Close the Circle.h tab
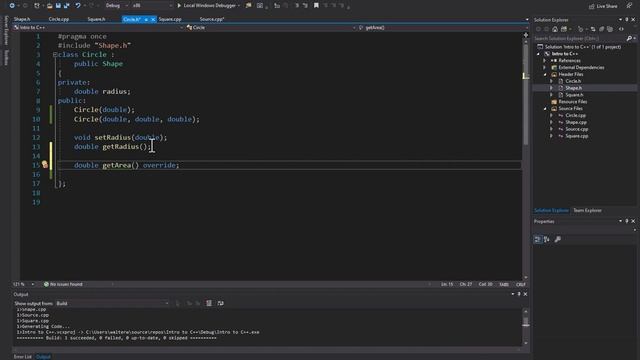Screen dimensions: 640x360 click(x=153, y=19)
